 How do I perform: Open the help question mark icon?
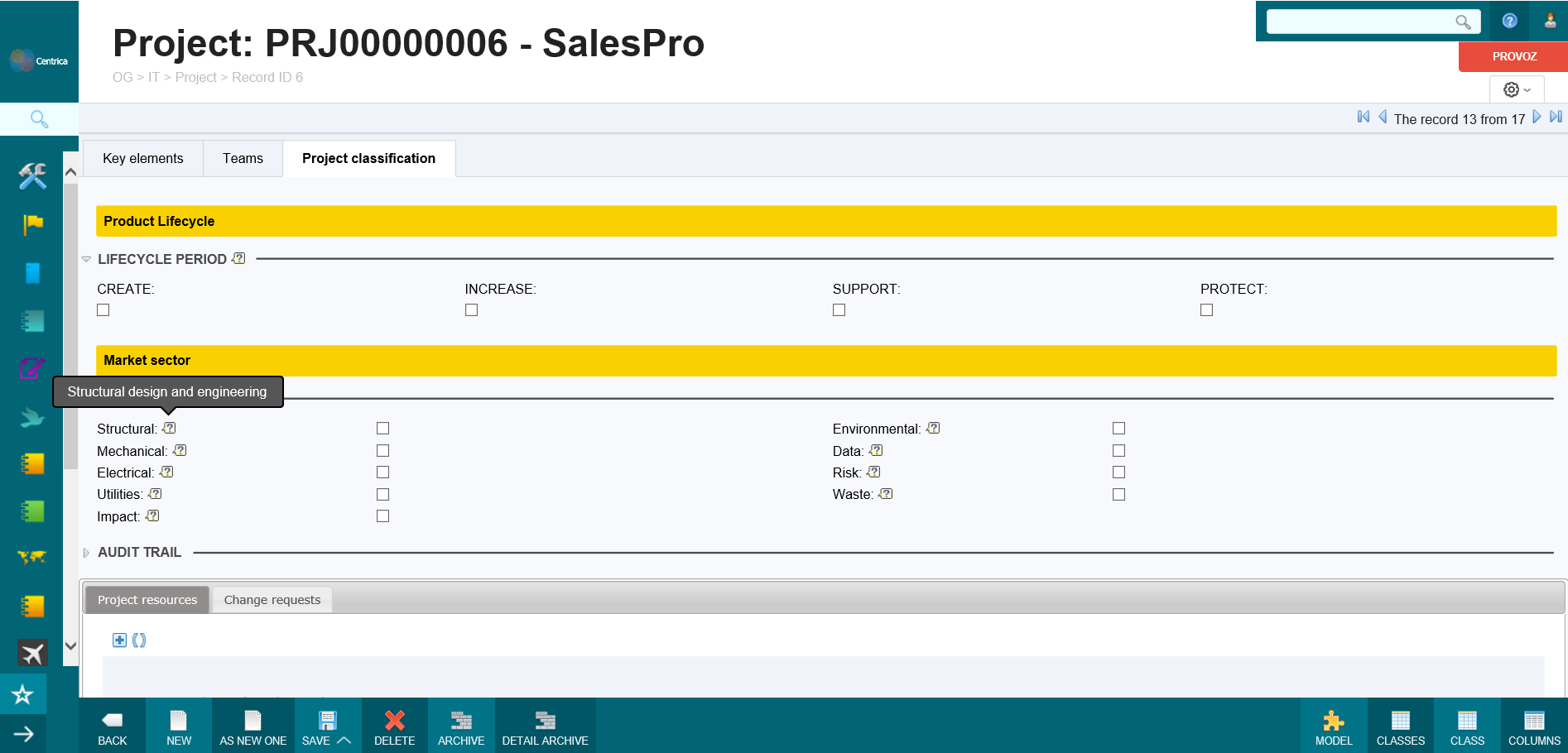click(1510, 21)
